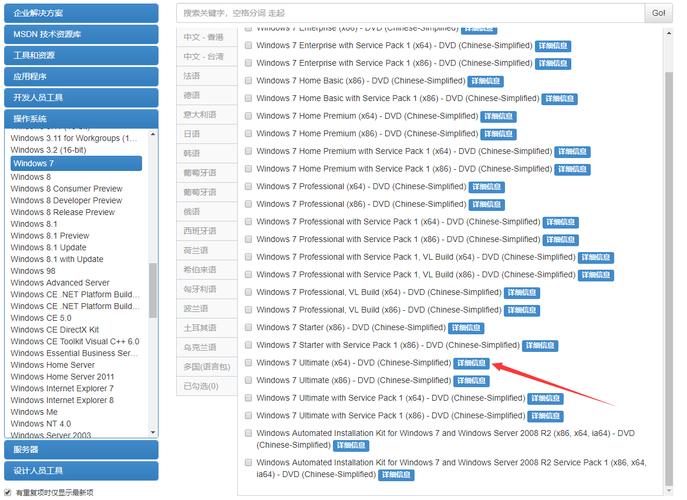Open 详细信息 badge for Professional VL Build (x64)

(x=521, y=293)
